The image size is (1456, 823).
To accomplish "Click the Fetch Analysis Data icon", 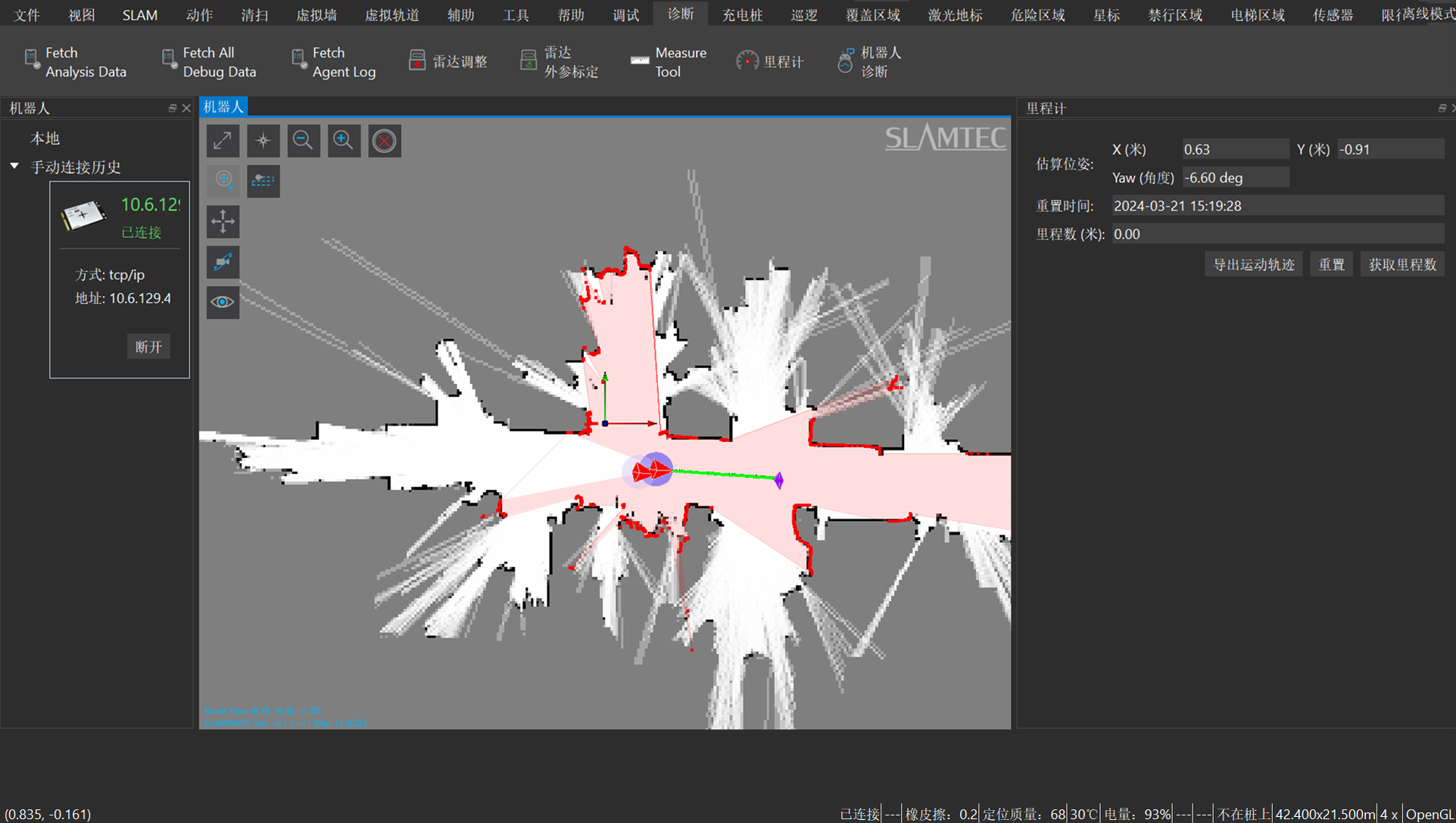I will (76, 61).
